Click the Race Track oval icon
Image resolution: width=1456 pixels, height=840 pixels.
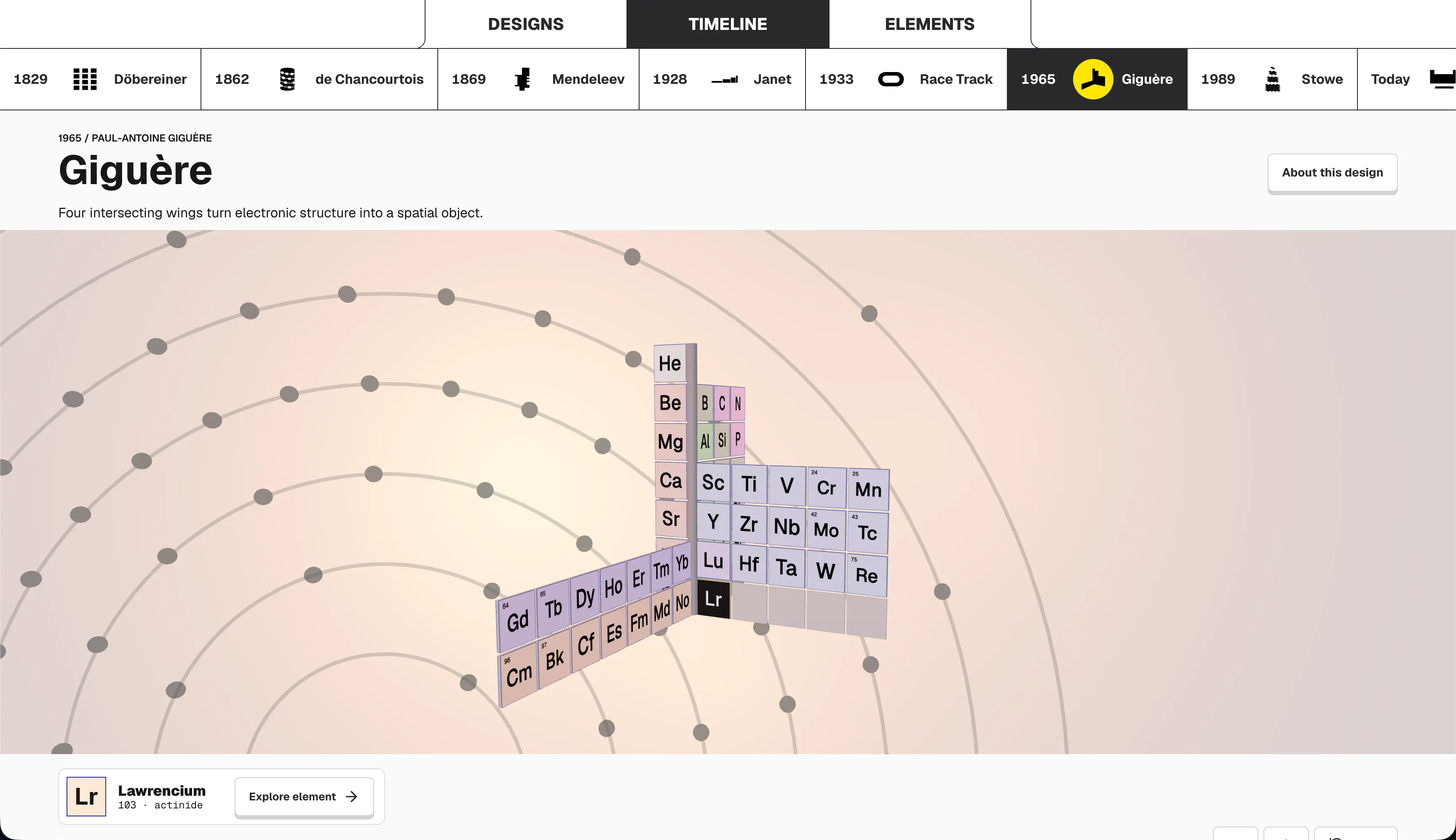click(x=891, y=79)
